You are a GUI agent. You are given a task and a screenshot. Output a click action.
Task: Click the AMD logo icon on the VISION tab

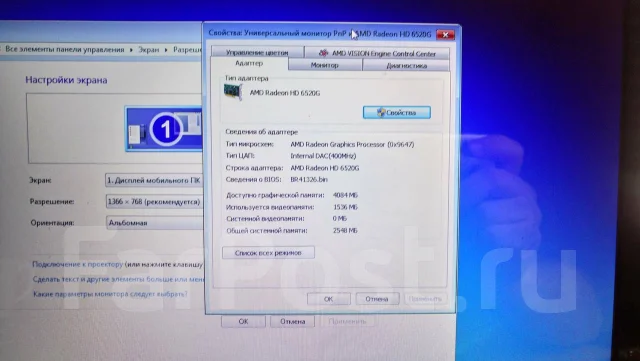(323, 53)
